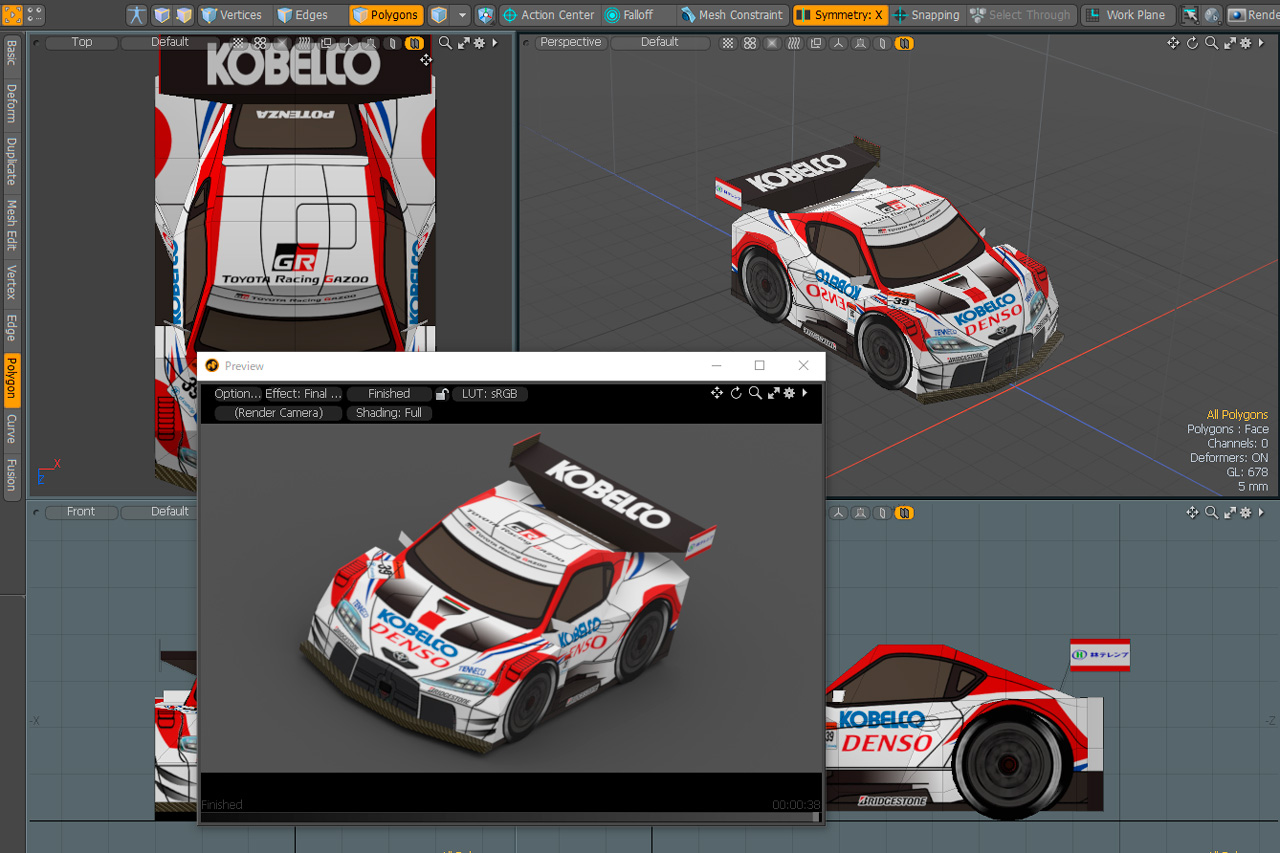Open Options in Preview window
This screenshot has width=1280, height=853.
pos(237,394)
